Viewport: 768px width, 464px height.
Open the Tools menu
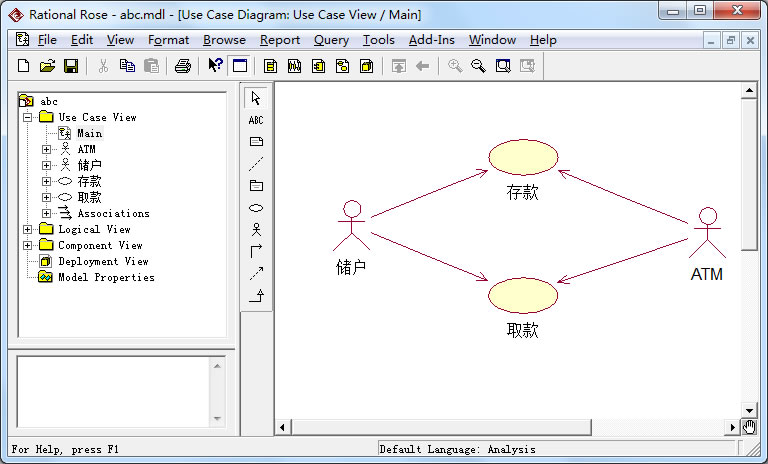coord(379,40)
